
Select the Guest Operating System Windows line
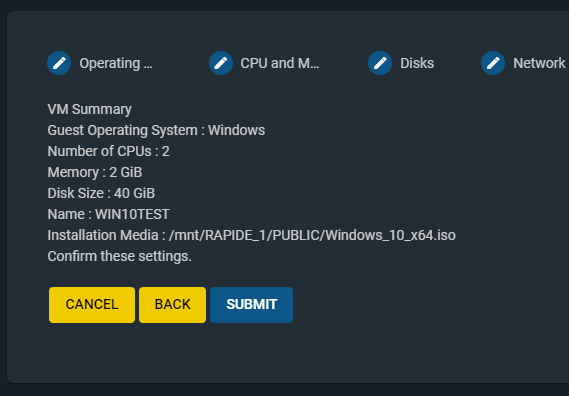point(156,130)
